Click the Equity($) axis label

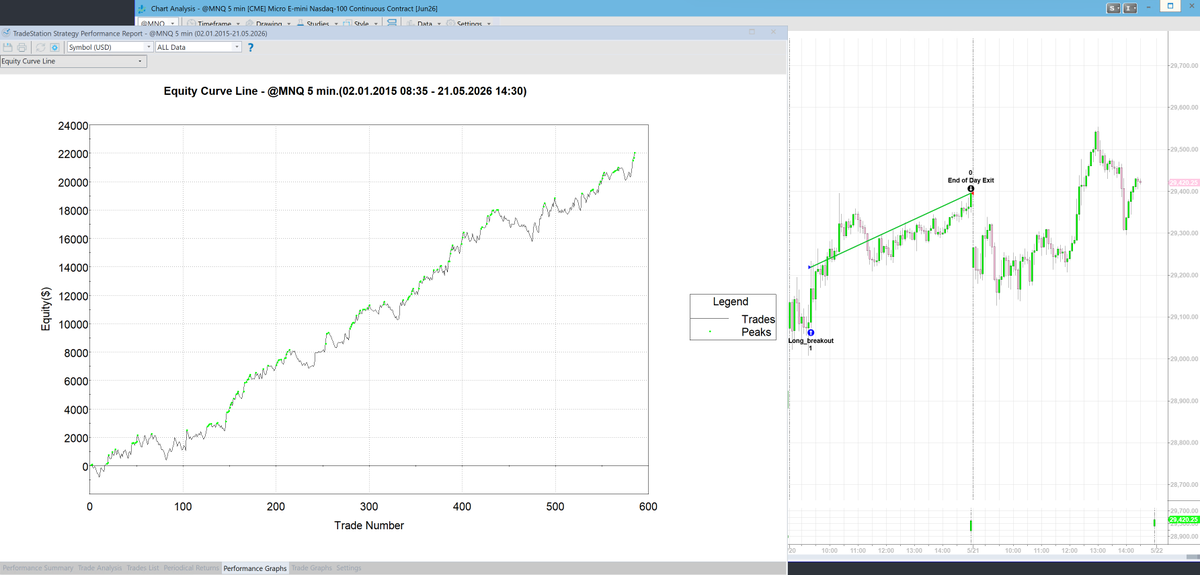click(44, 310)
